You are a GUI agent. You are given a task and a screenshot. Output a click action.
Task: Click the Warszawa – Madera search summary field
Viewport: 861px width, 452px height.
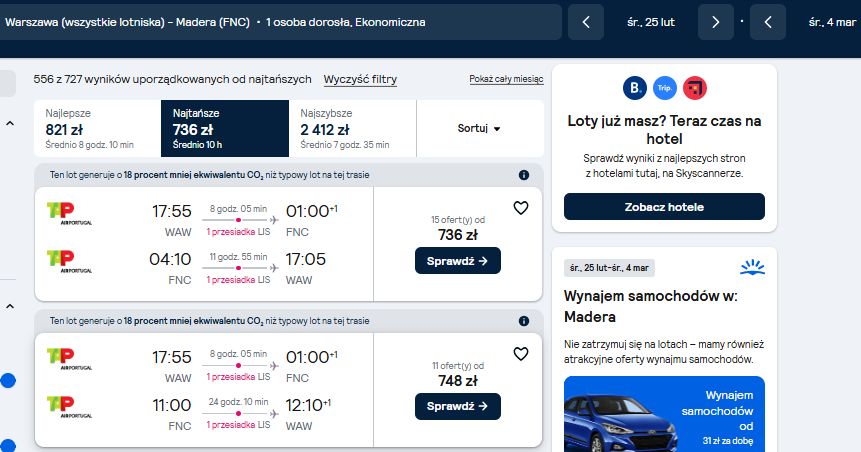(x=280, y=22)
